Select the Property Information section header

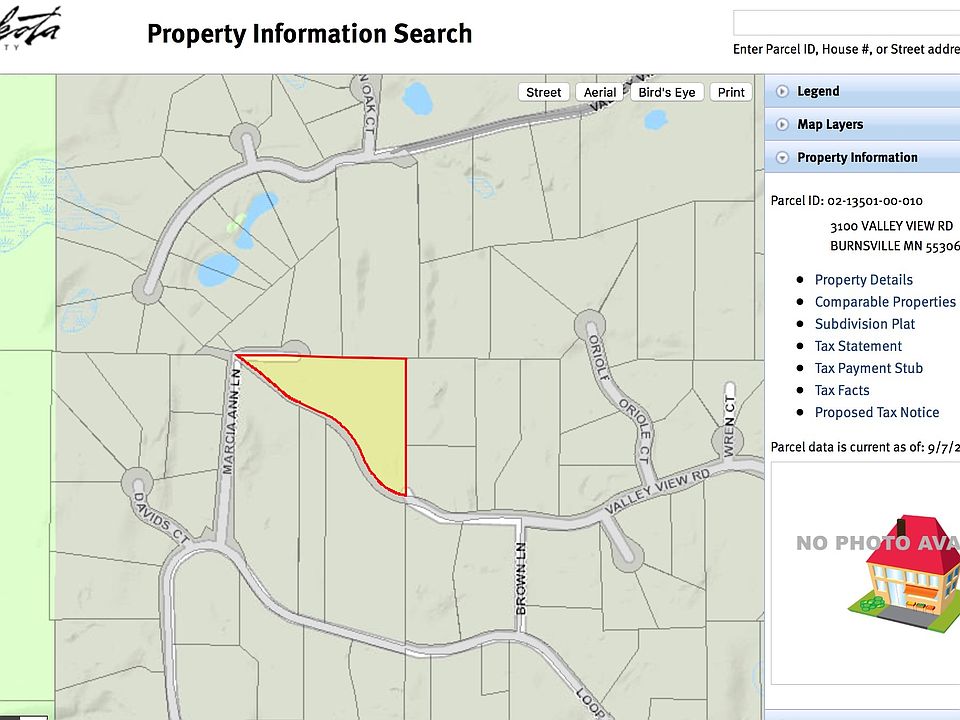pyautogui.click(x=862, y=157)
